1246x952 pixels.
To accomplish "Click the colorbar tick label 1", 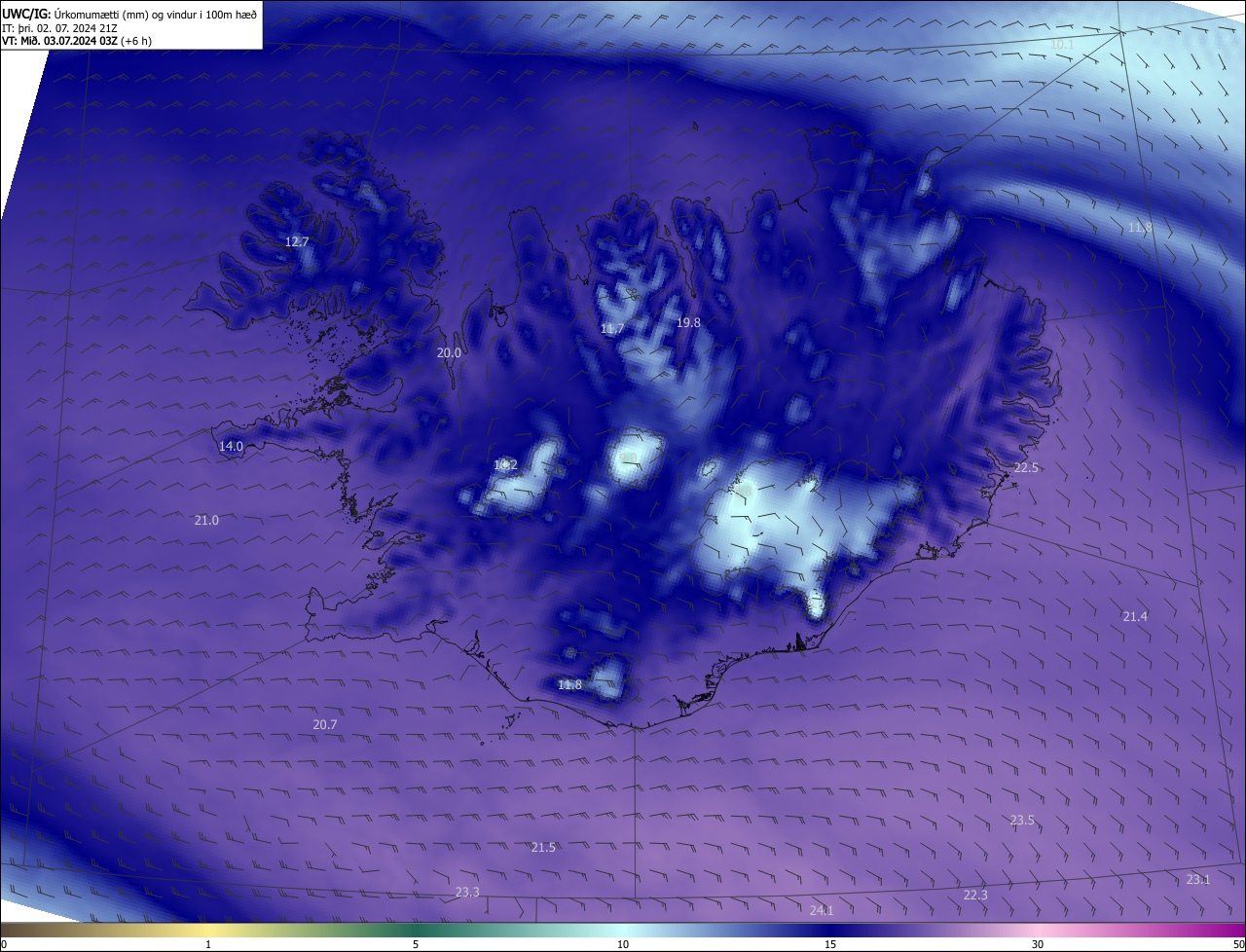I will (x=208, y=944).
